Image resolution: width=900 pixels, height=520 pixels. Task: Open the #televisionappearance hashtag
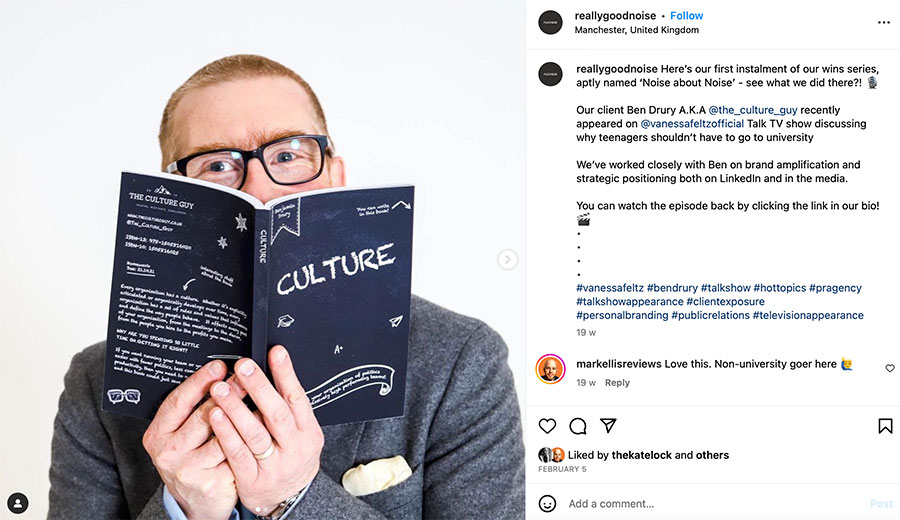(808, 315)
